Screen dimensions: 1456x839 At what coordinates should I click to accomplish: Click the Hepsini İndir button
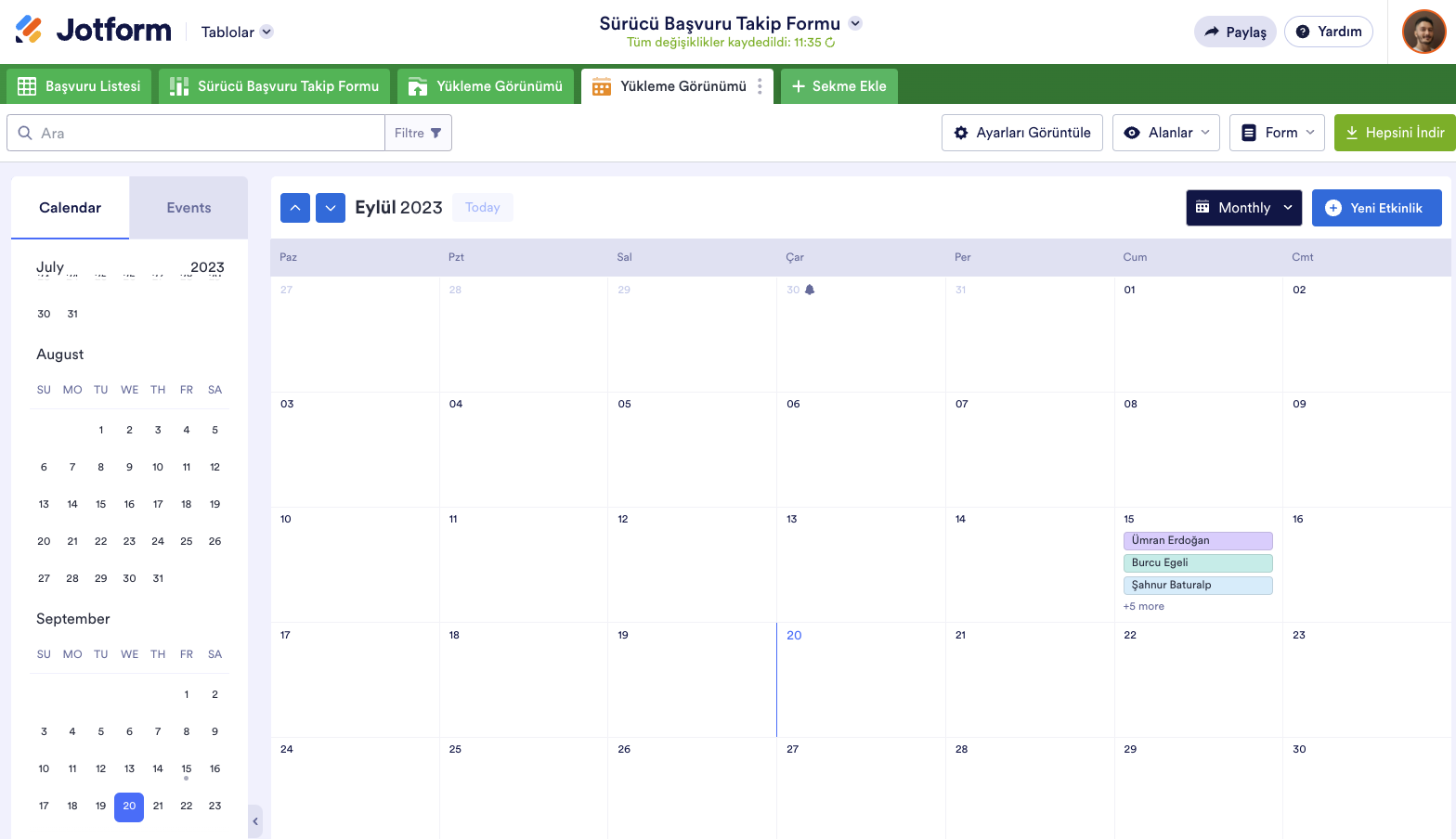pyautogui.click(x=1395, y=133)
